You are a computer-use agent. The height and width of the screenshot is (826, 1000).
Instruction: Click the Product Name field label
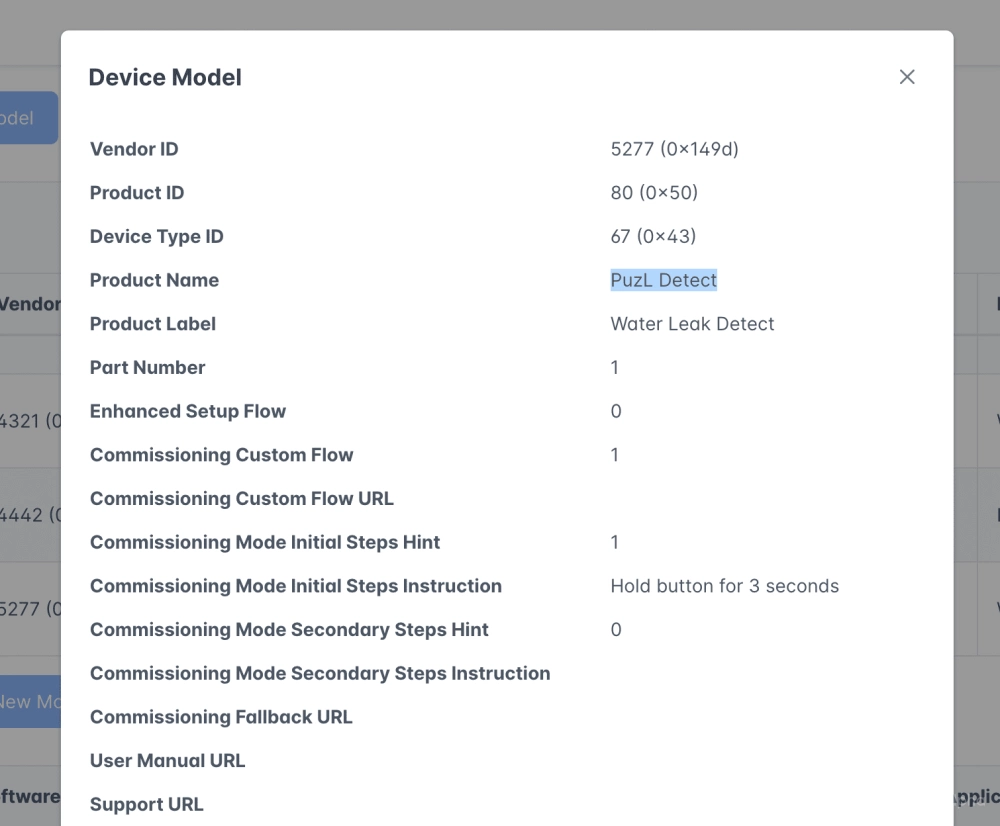click(154, 280)
